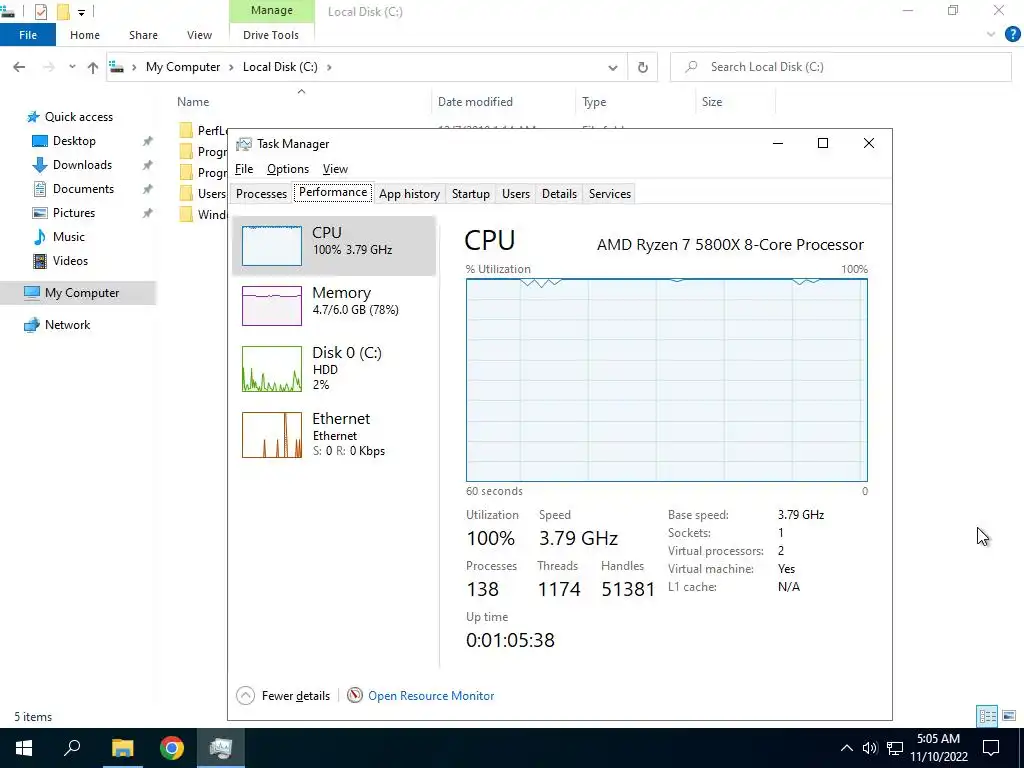Open the recent locations dropdown arrow
This screenshot has width=1024, height=768.
pos(72,67)
